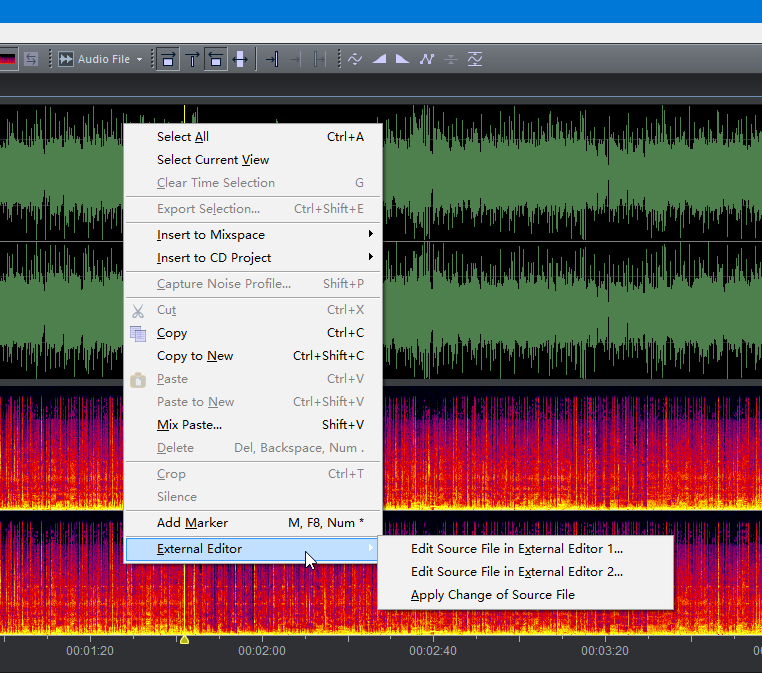Click Mix Paste in the context menu
Screen dimensions: 762x673
[x=189, y=425]
